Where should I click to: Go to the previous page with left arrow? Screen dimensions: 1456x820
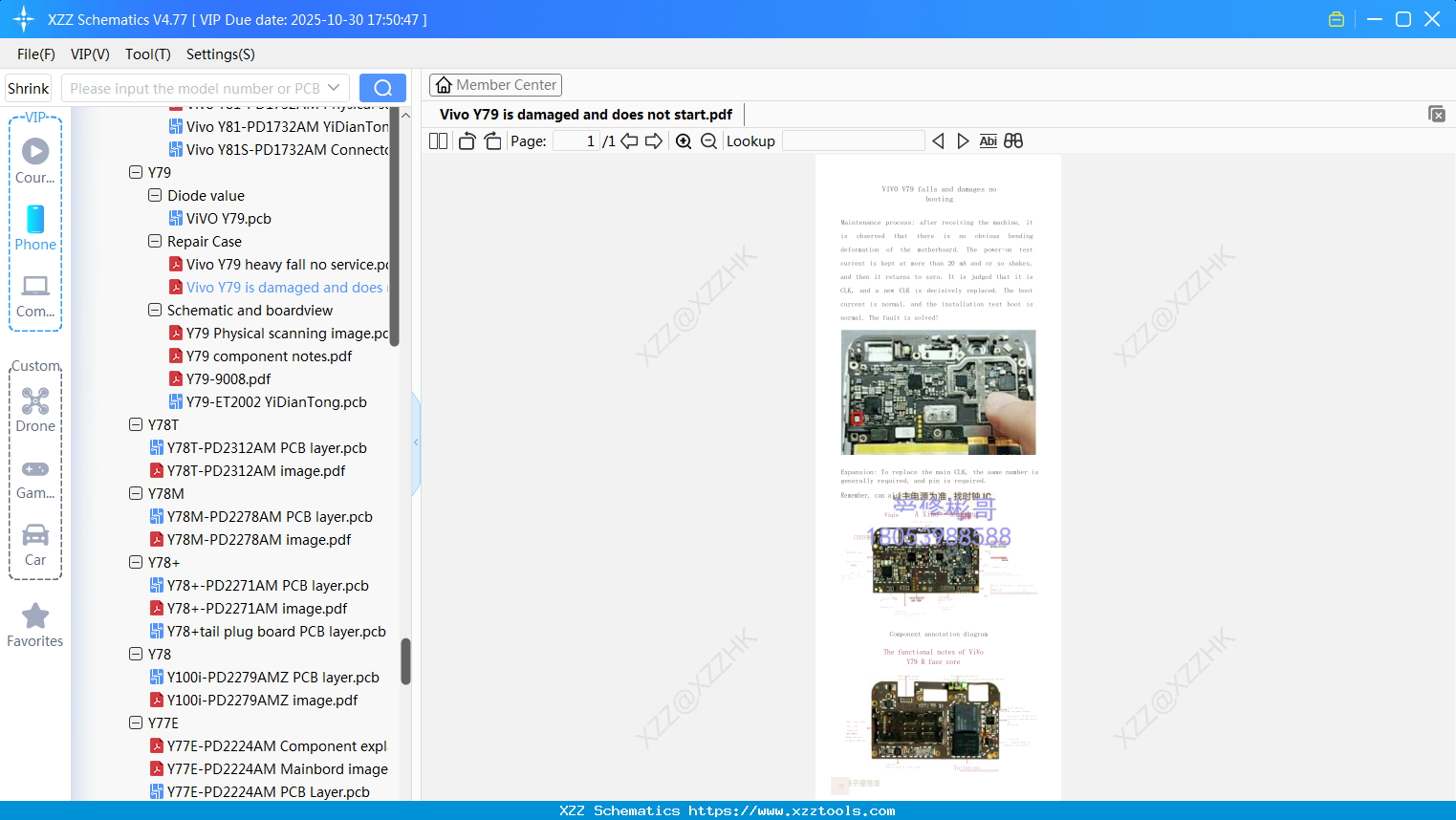629,141
